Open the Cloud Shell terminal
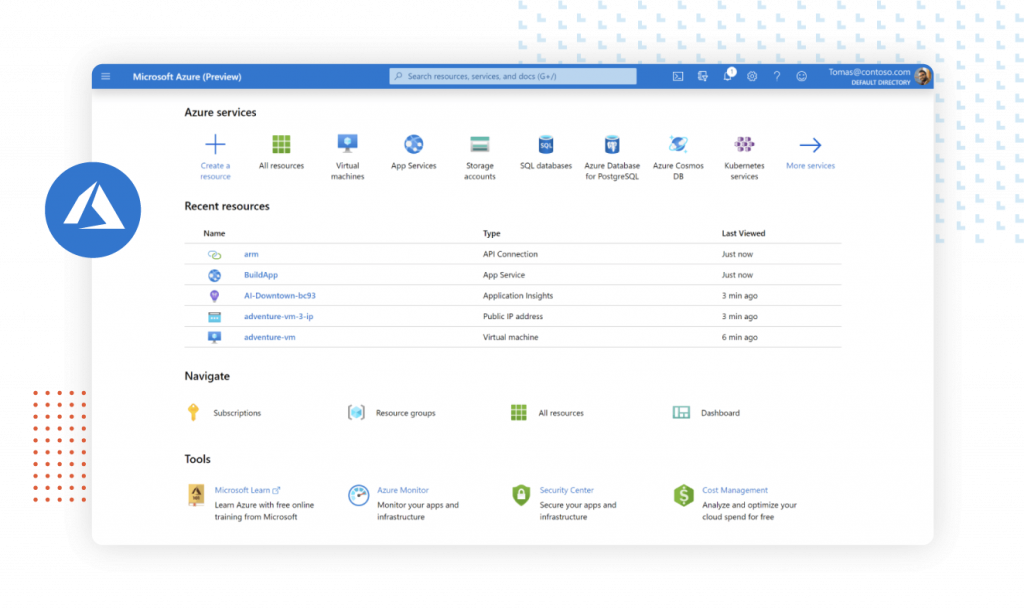 [678, 76]
